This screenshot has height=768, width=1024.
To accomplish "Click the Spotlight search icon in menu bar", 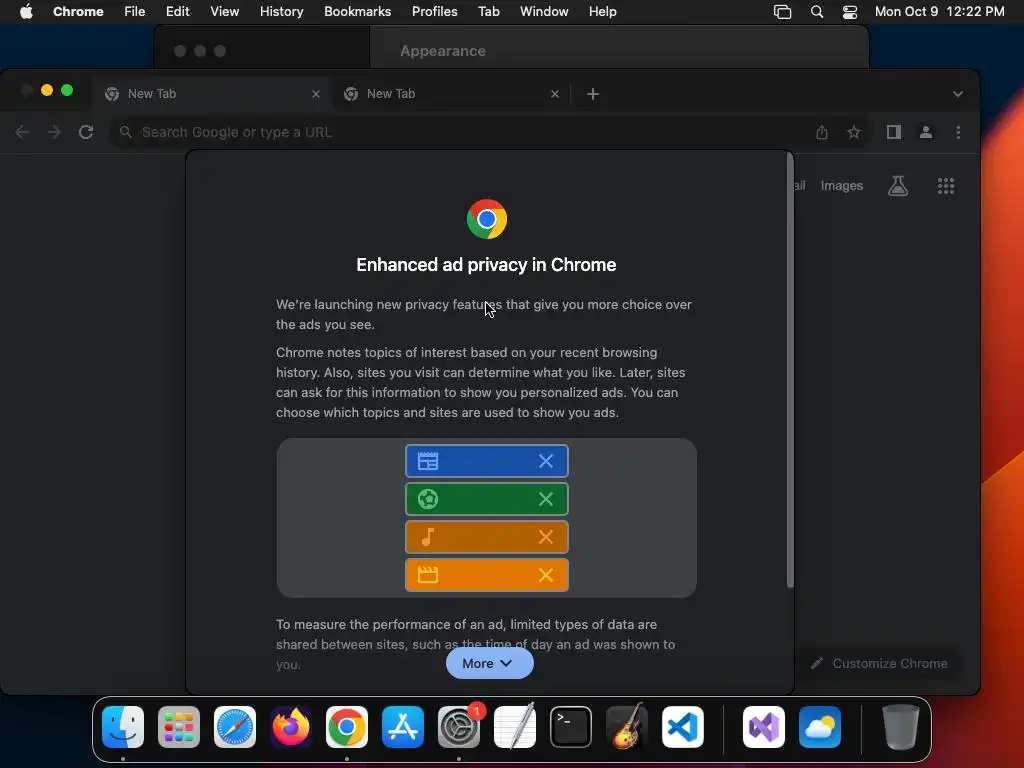I will point(816,12).
